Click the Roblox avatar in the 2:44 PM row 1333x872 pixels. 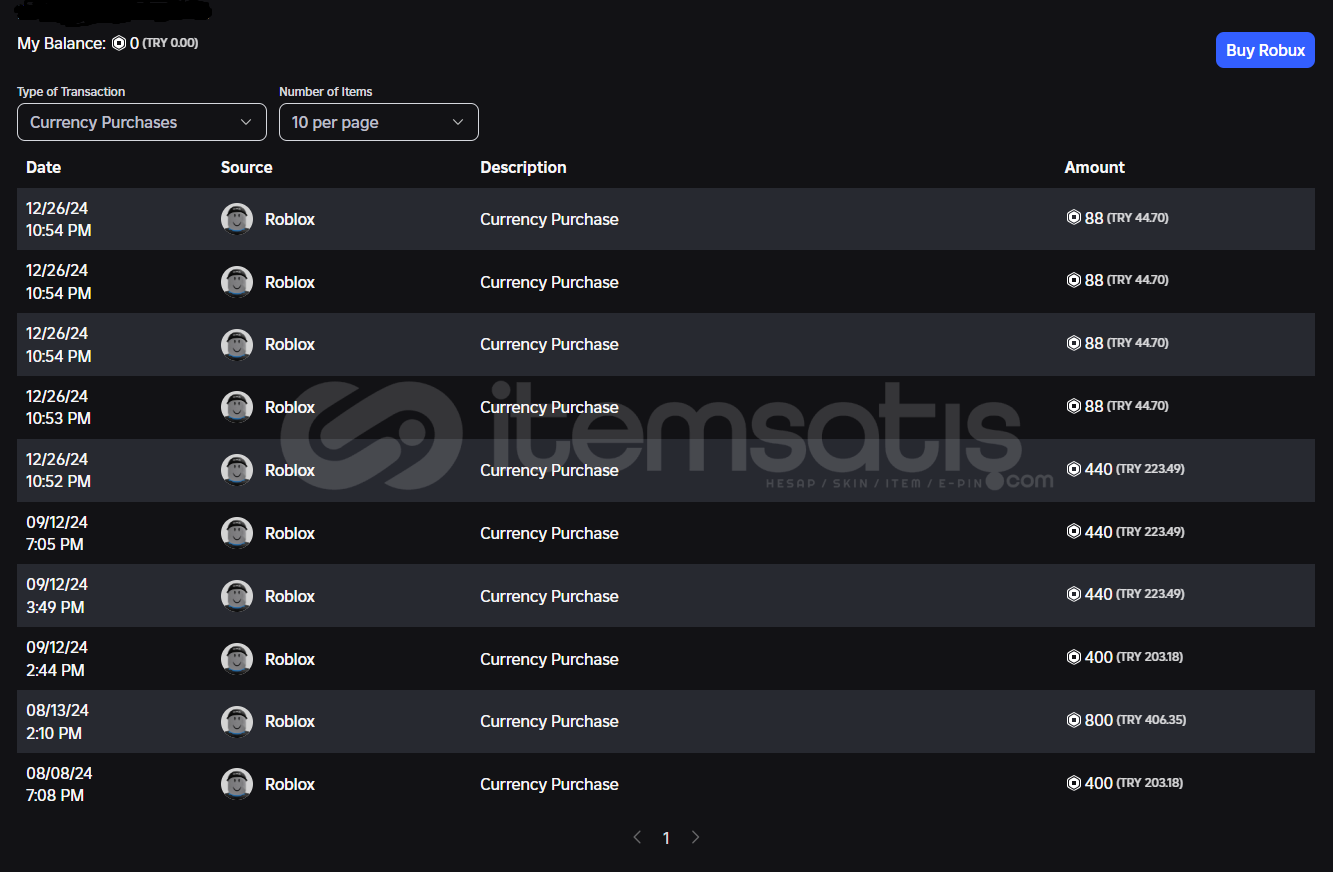(237, 659)
